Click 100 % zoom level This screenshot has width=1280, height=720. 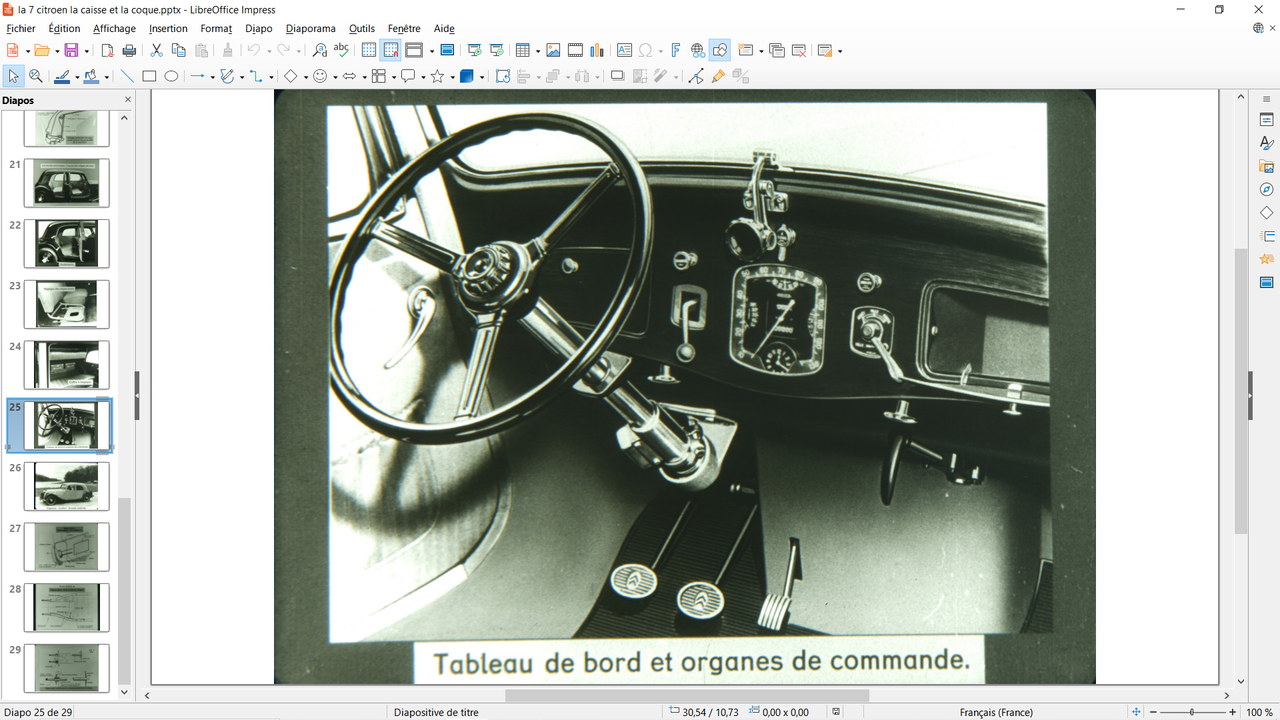click(x=1259, y=712)
